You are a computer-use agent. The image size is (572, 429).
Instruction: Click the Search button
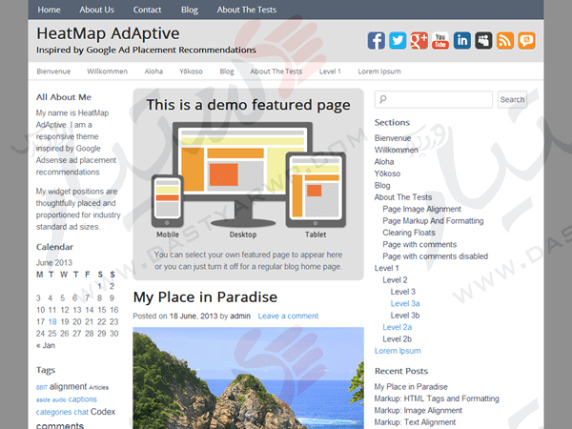[x=512, y=99]
